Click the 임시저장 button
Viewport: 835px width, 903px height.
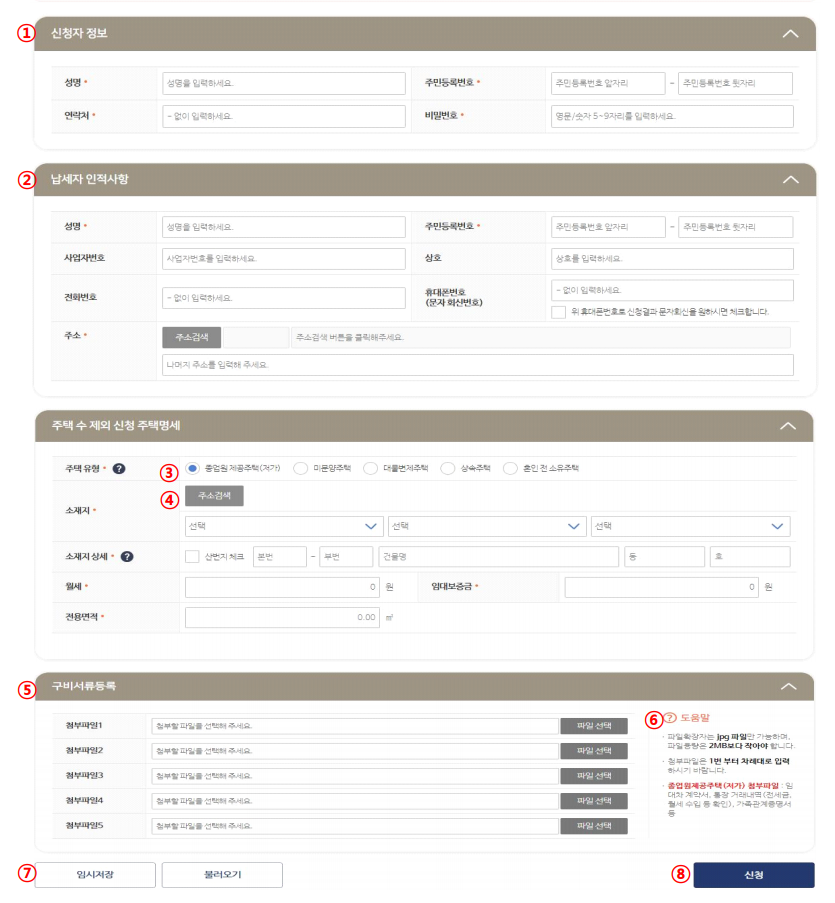95,875
